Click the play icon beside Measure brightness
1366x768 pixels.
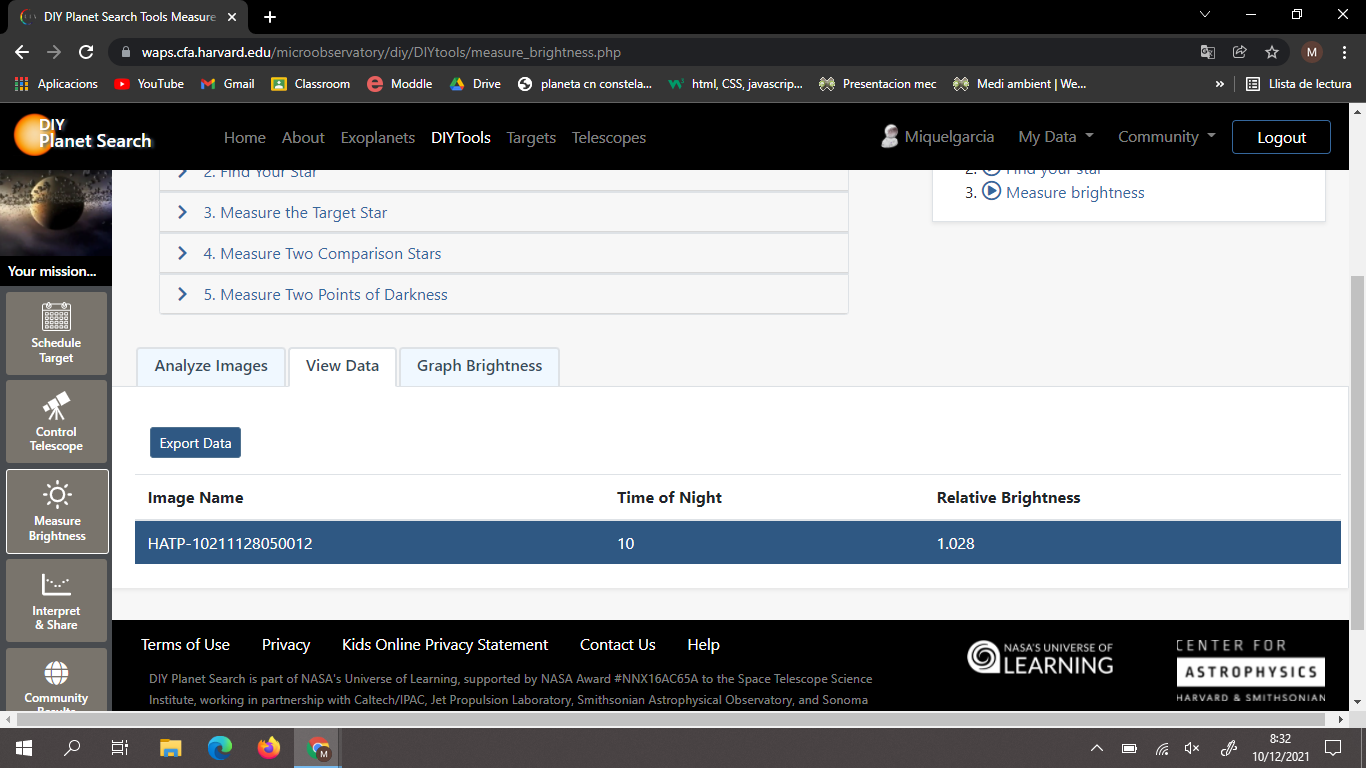[991, 191]
